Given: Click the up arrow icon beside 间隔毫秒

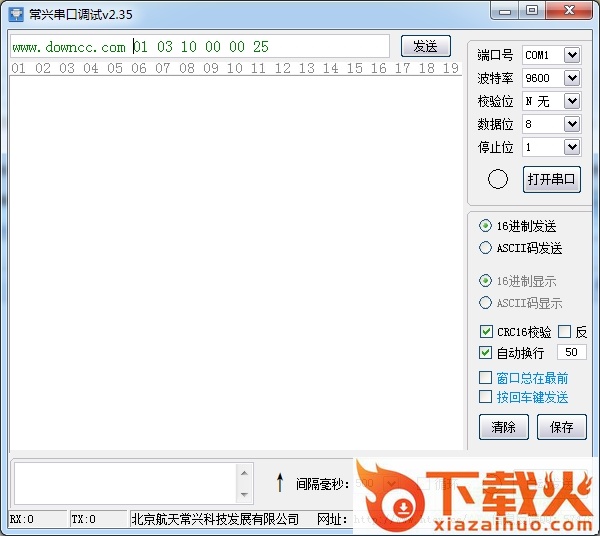Looking at the screenshot, I should [x=280, y=482].
